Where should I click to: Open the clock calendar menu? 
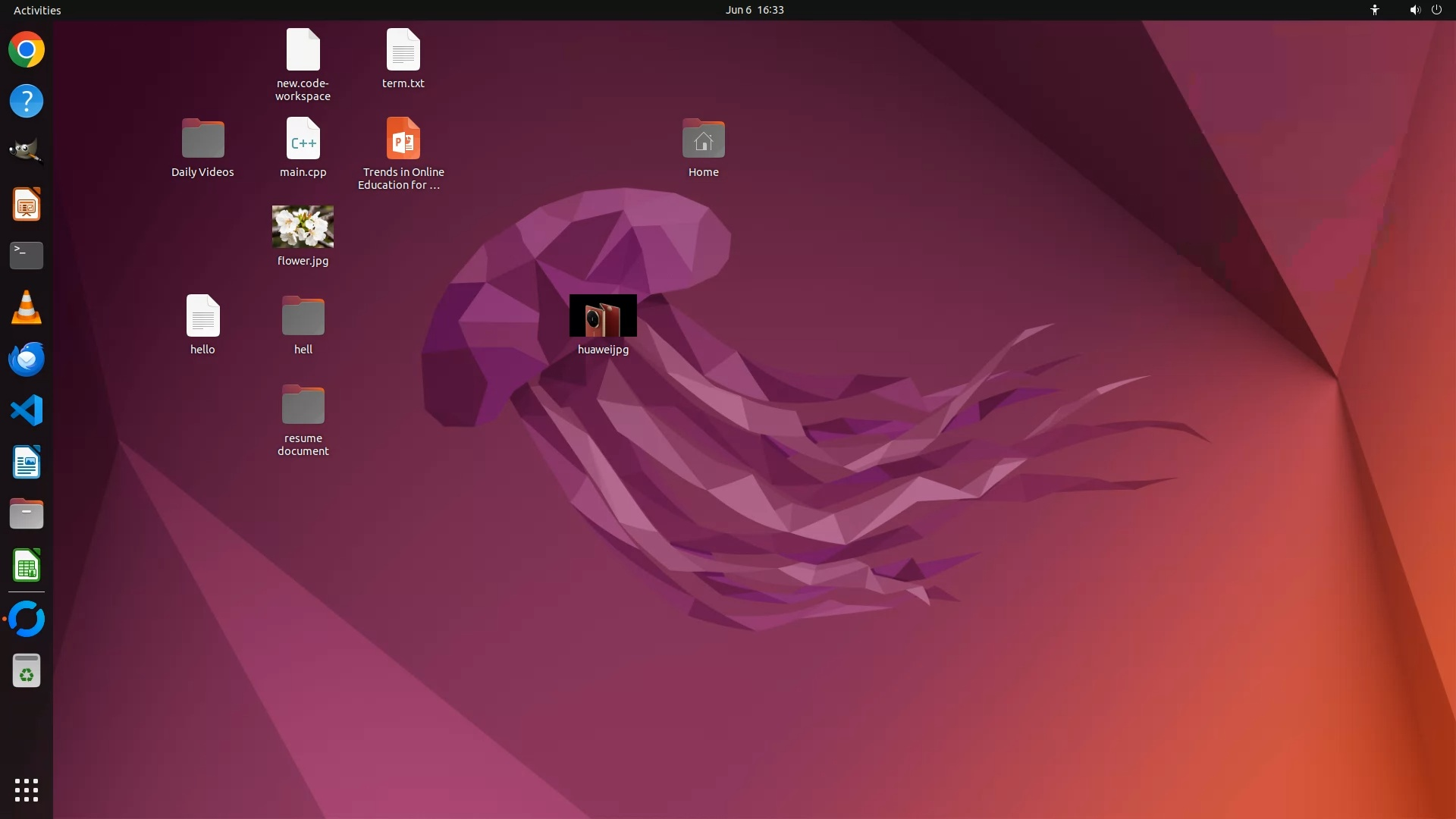(754, 10)
